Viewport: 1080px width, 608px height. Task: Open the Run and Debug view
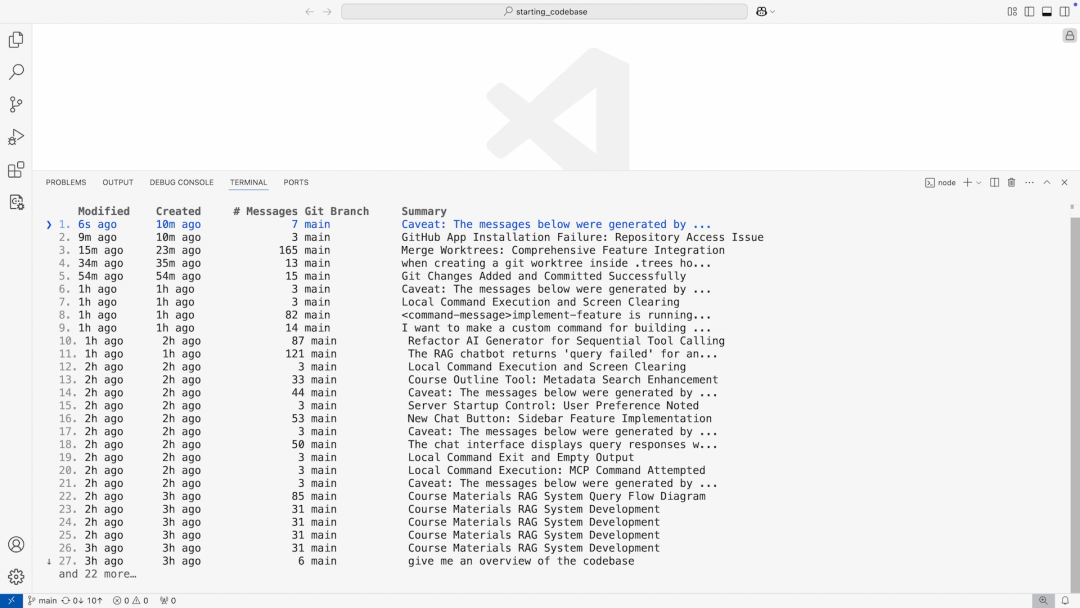[16, 137]
